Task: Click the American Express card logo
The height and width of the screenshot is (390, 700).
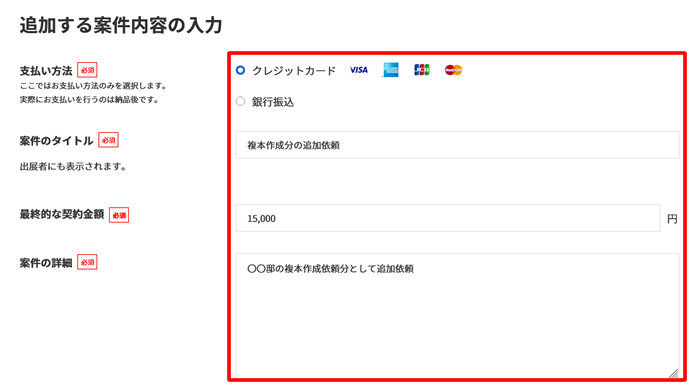Action: [x=391, y=70]
